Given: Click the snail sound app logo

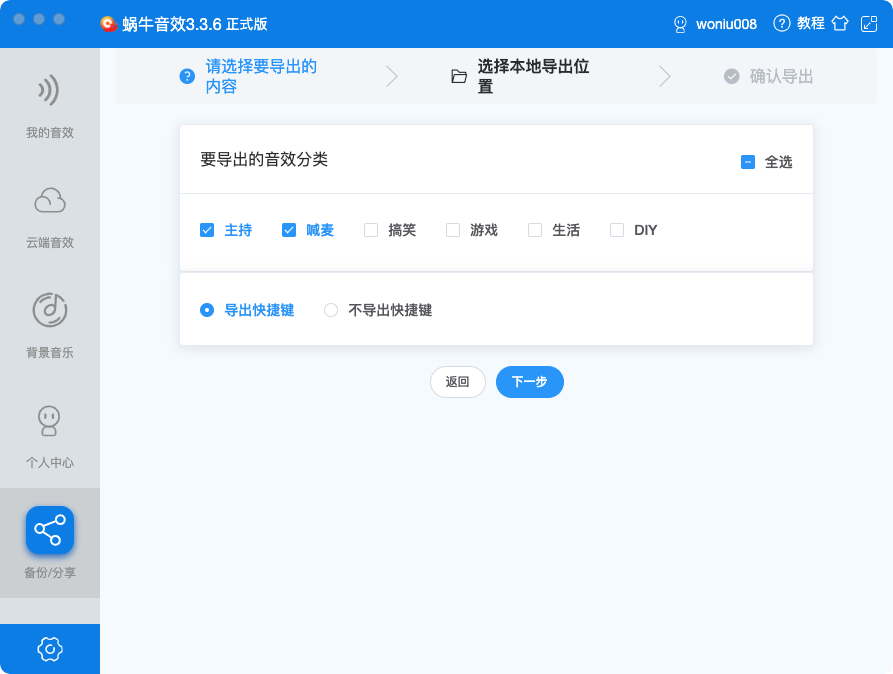Looking at the screenshot, I should (x=108, y=24).
